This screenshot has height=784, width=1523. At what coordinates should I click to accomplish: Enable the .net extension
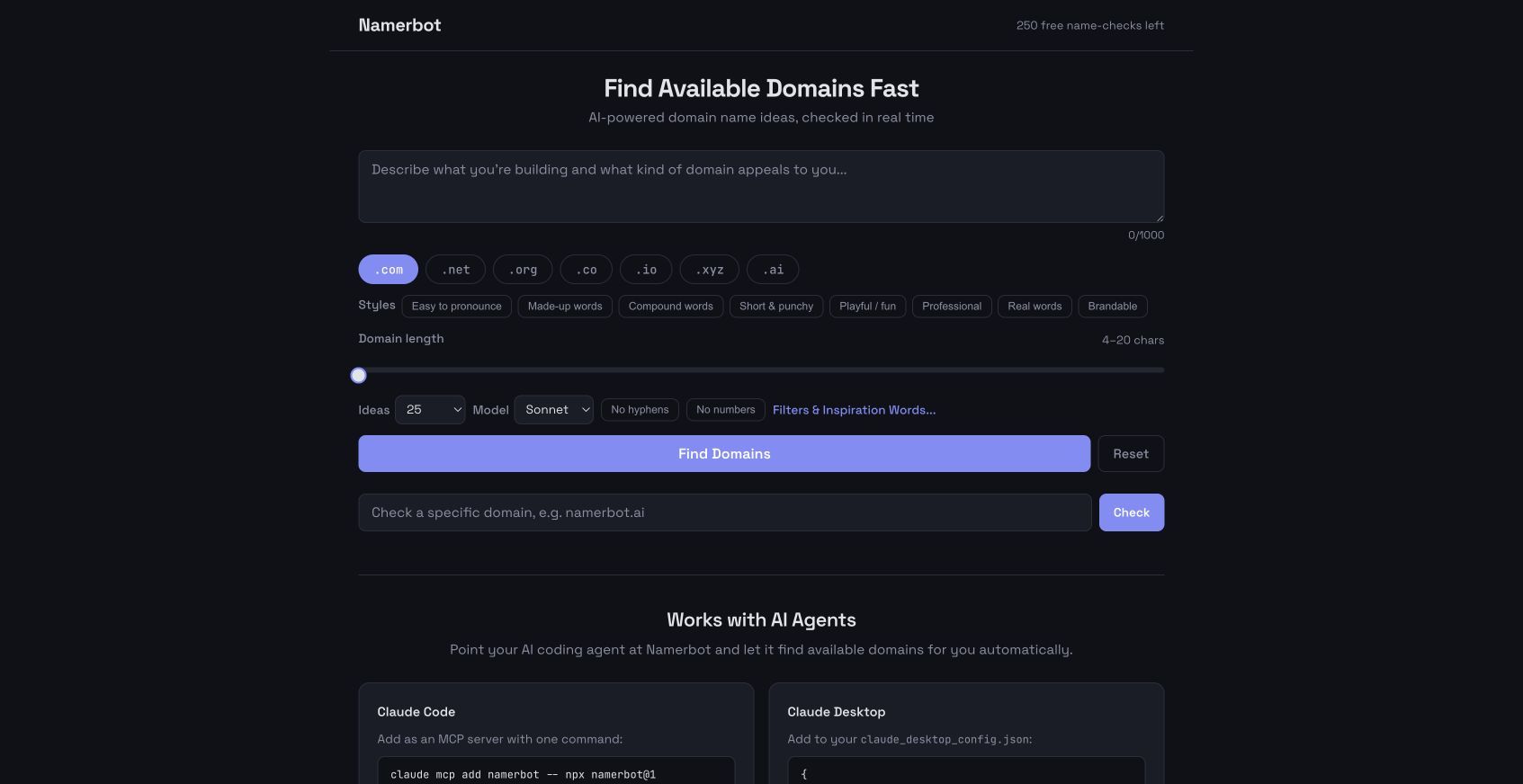pyautogui.click(x=455, y=270)
